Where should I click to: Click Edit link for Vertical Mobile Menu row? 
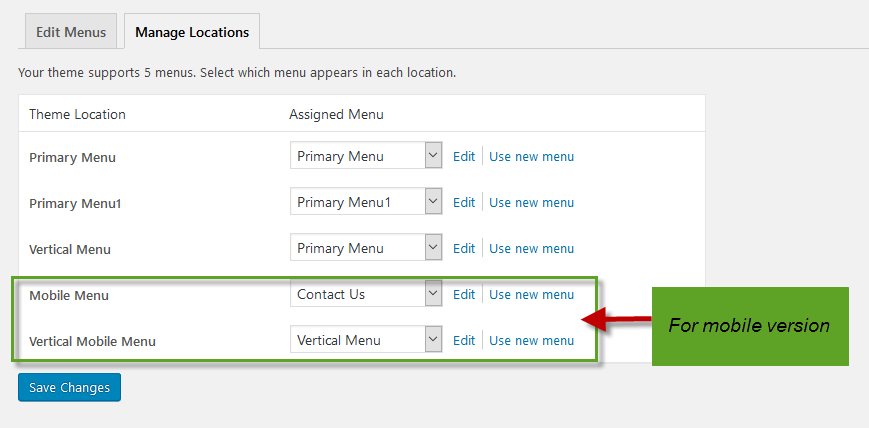click(464, 340)
